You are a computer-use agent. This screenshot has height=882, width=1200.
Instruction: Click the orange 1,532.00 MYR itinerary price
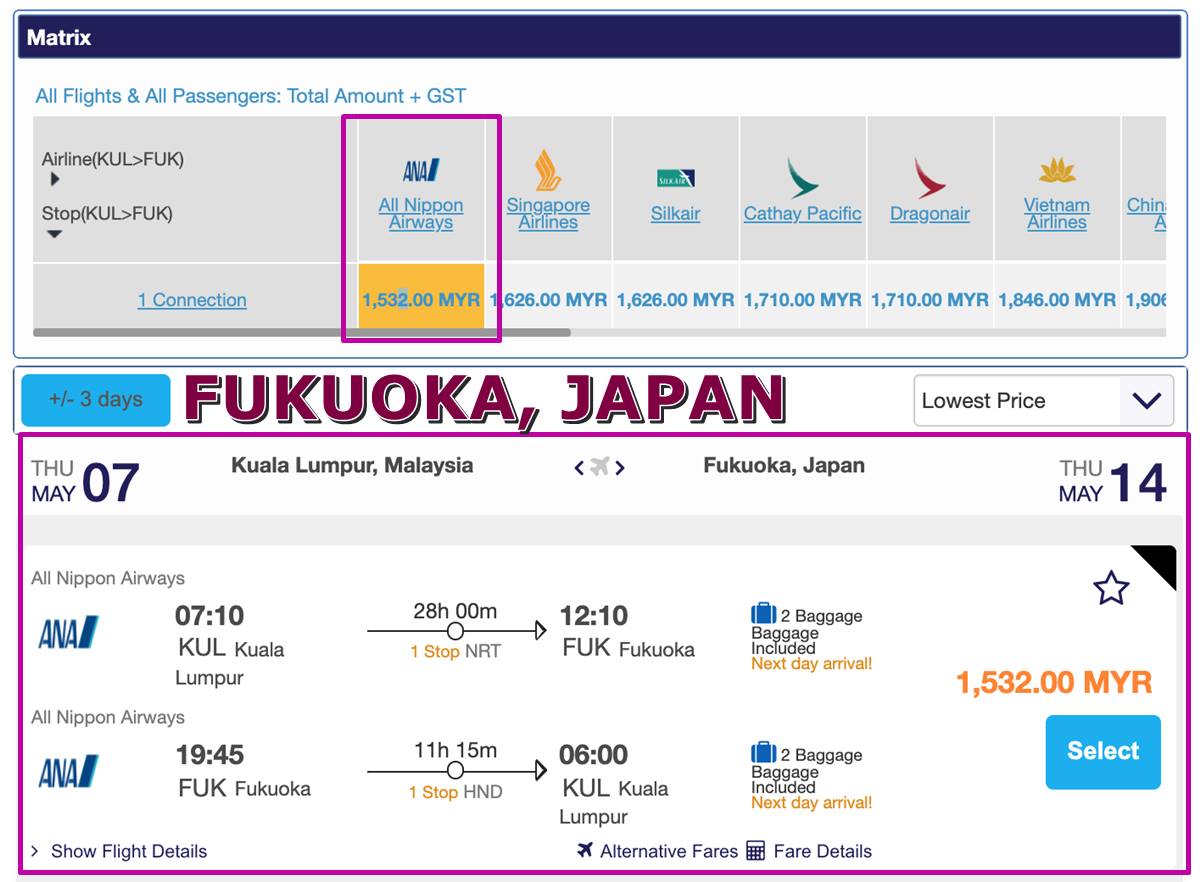click(1054, 683)
